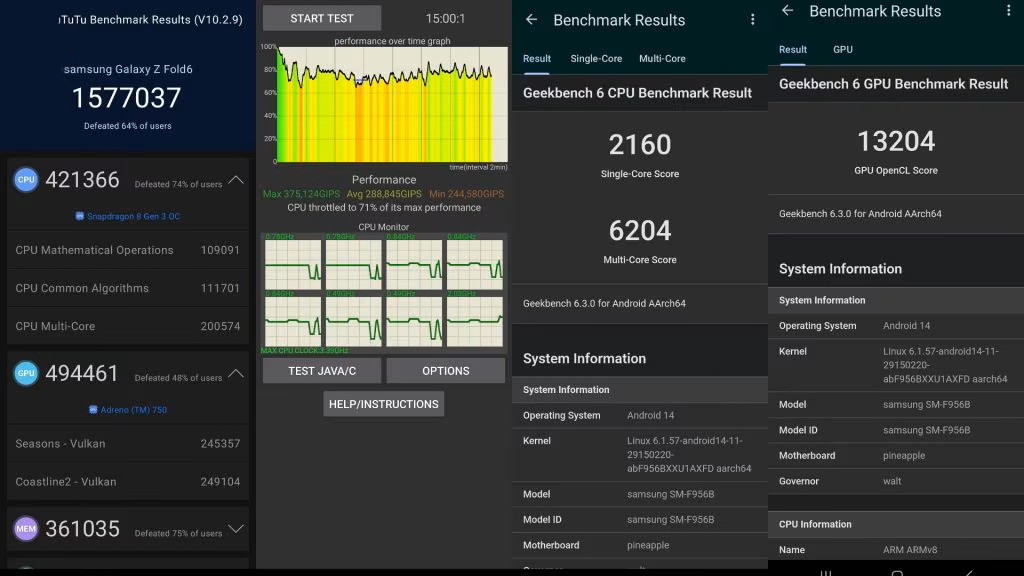Click the performance over time graph

390,105
